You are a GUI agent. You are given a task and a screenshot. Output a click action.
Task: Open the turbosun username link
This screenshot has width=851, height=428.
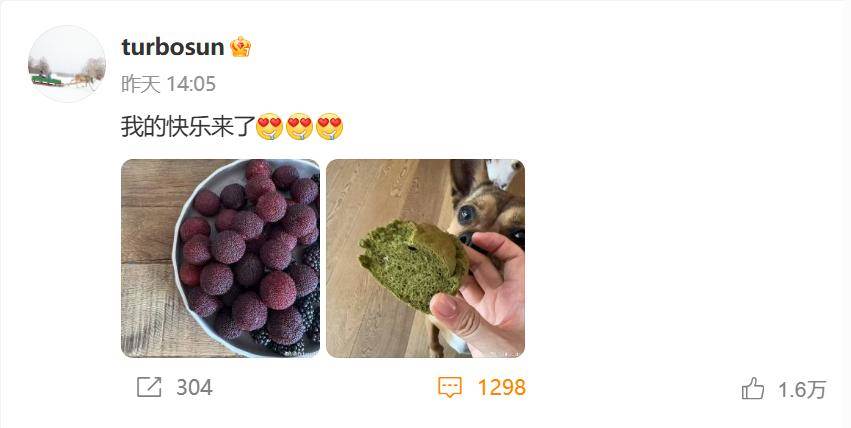(173, 47)
